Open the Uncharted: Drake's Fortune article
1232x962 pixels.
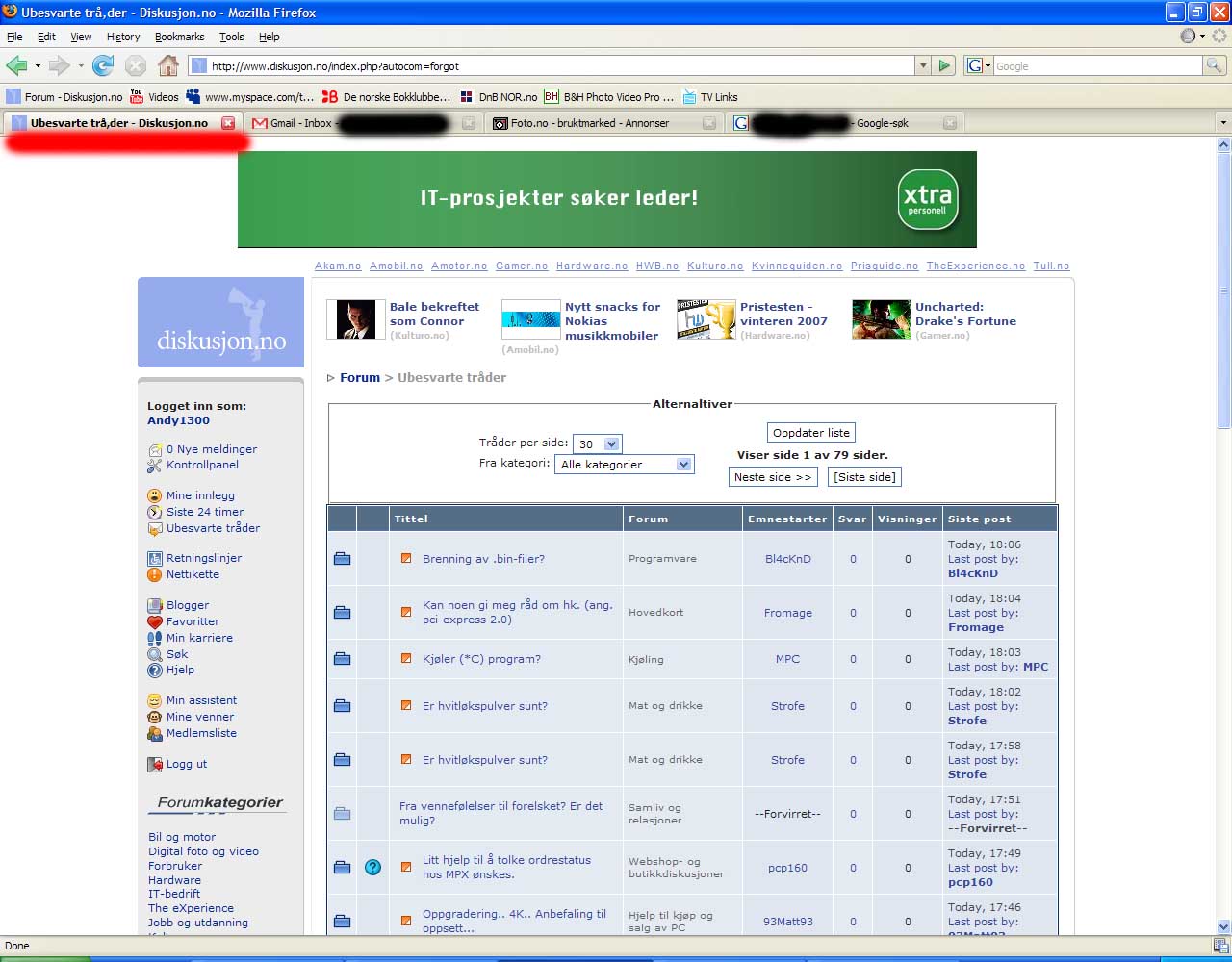(965, 314)
